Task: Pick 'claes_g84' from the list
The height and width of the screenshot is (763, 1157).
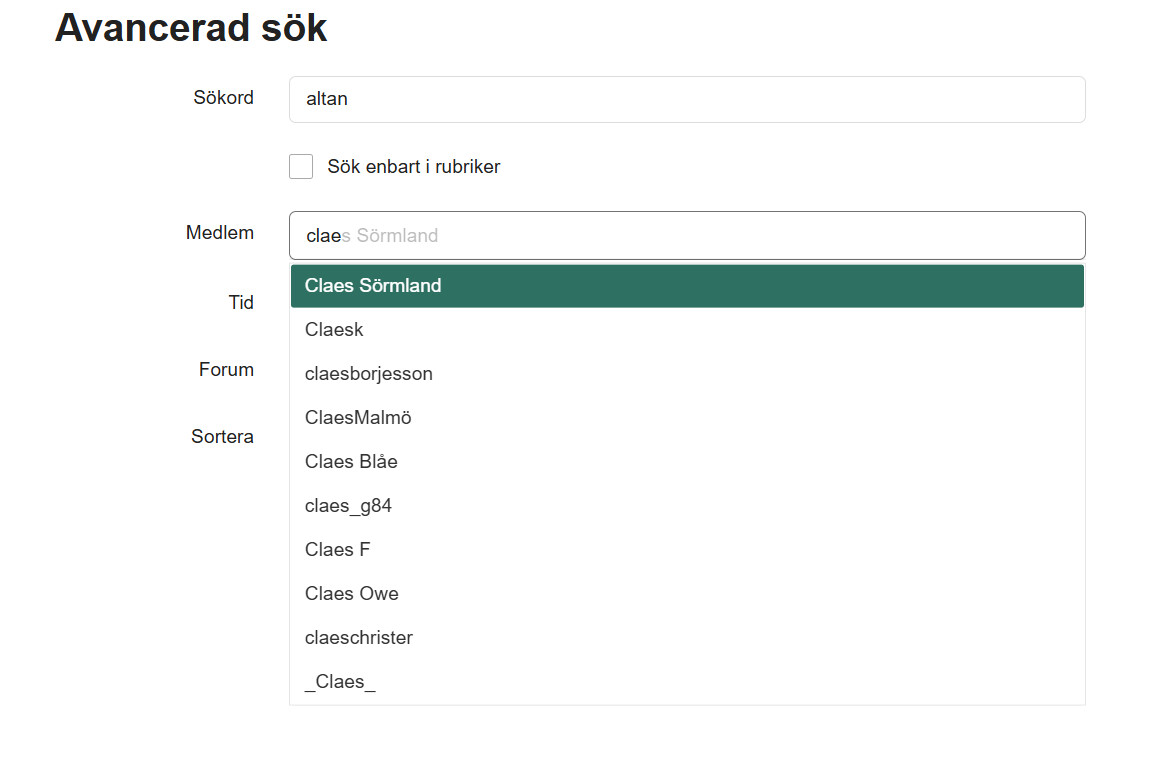Action: click(x=686, y=505)
